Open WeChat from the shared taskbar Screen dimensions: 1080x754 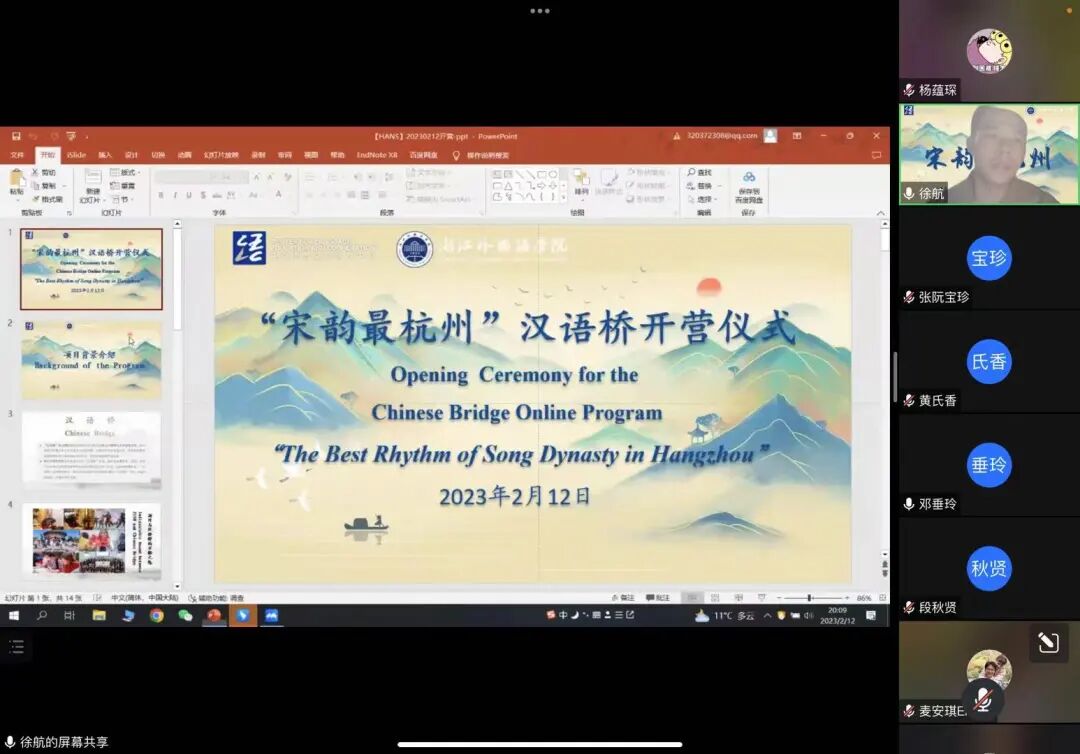pyautogui.click(x=185, y=616)
